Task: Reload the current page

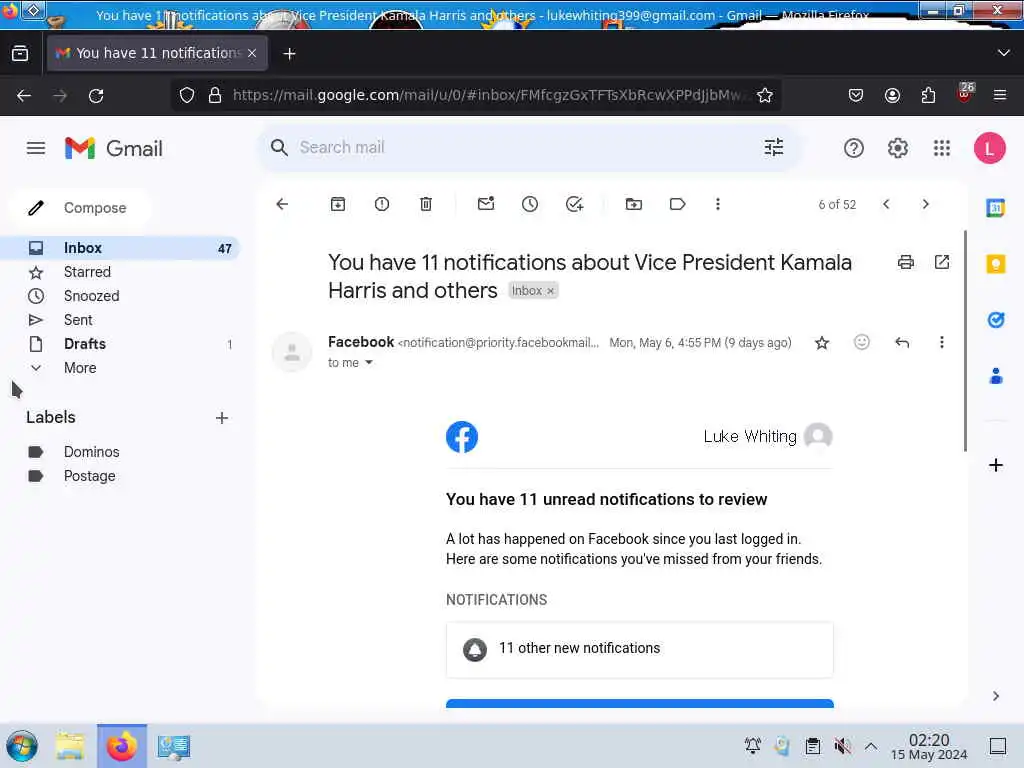Action: 96,95
